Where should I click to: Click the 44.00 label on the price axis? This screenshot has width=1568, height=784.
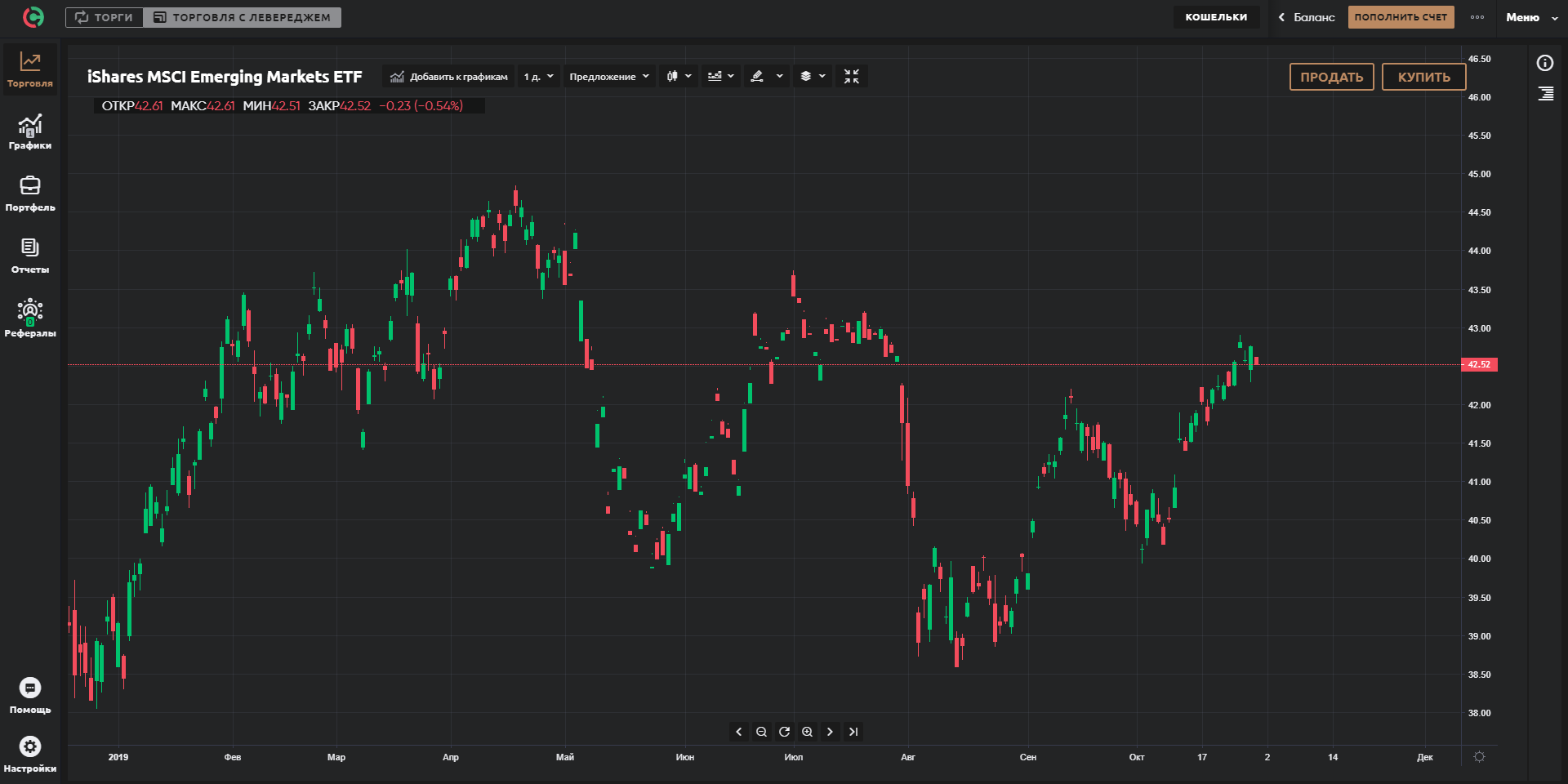[x=1479, y=251]
